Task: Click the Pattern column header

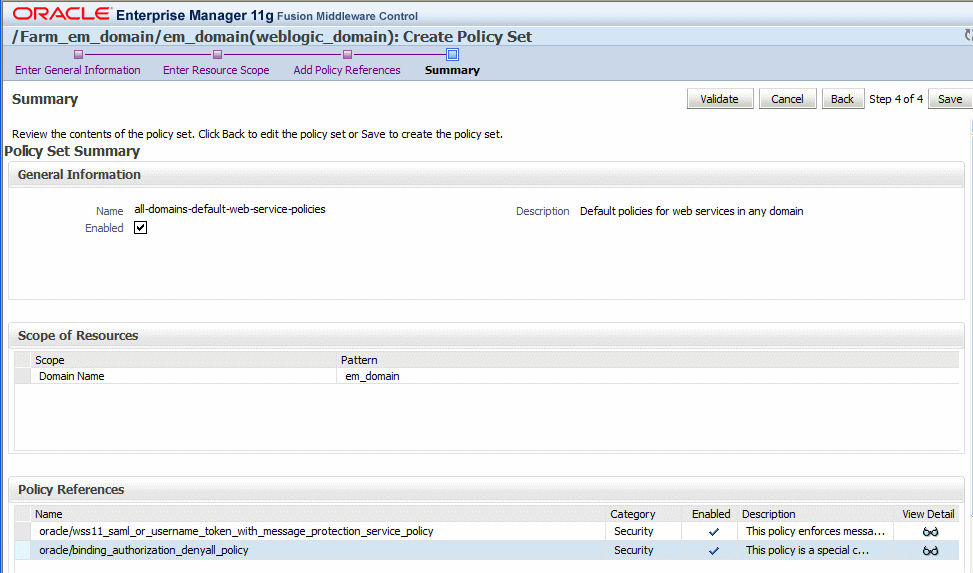Action: click(359, 360)
